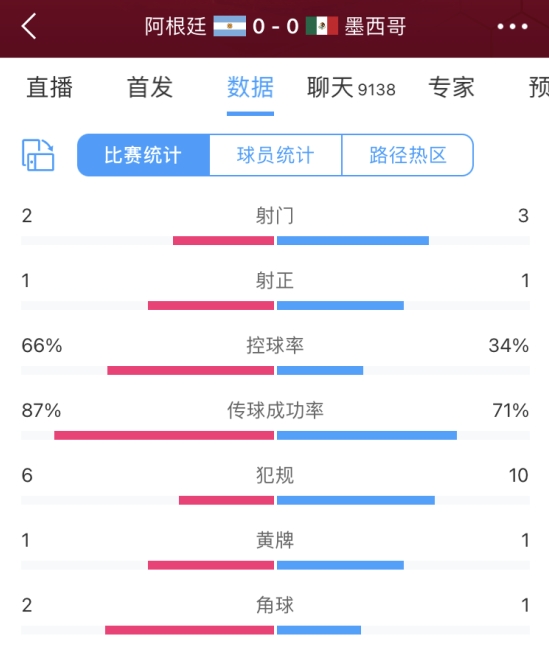Tap the Argentina flag icon

click(230, 26)
